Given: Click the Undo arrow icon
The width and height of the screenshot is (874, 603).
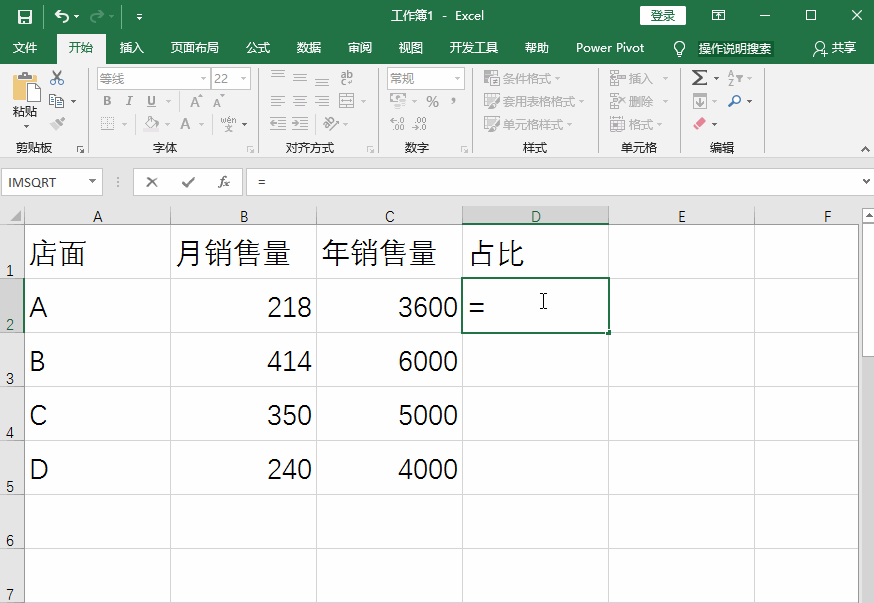Looking at the screenshot, I should [x=61, y=17].
